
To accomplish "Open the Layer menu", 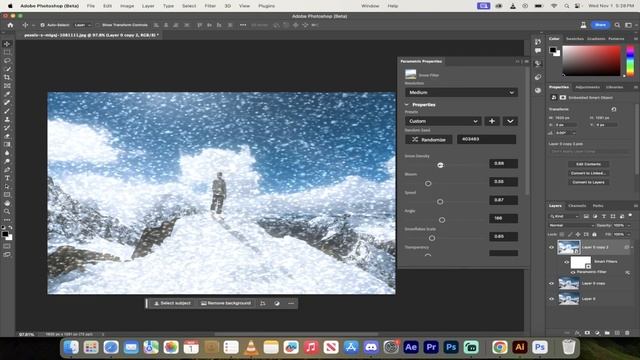I will tap(148, 6).
